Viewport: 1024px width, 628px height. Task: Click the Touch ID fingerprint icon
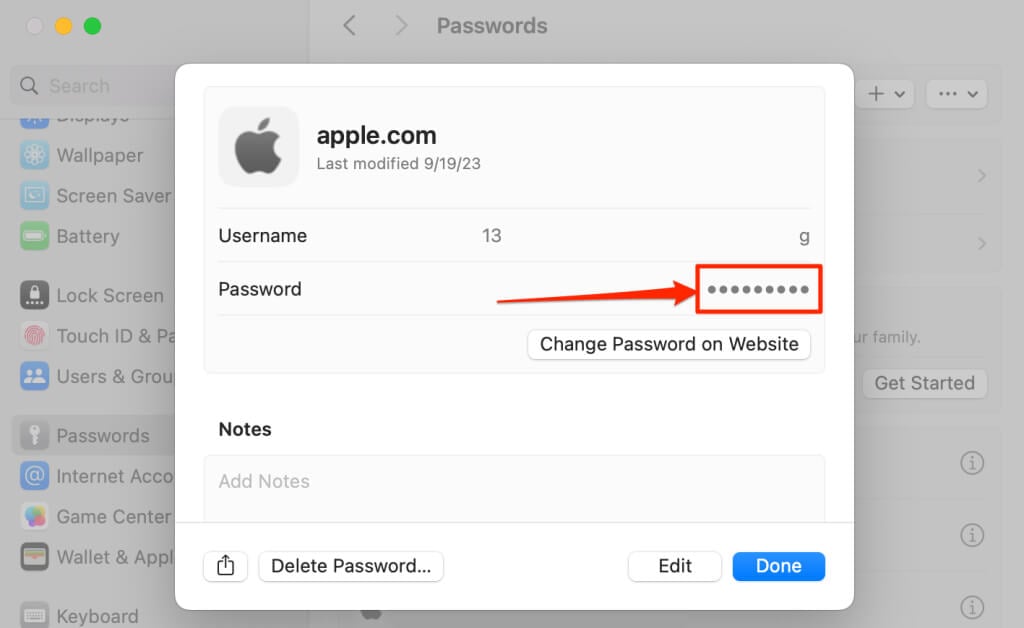(x=35, y=336)
